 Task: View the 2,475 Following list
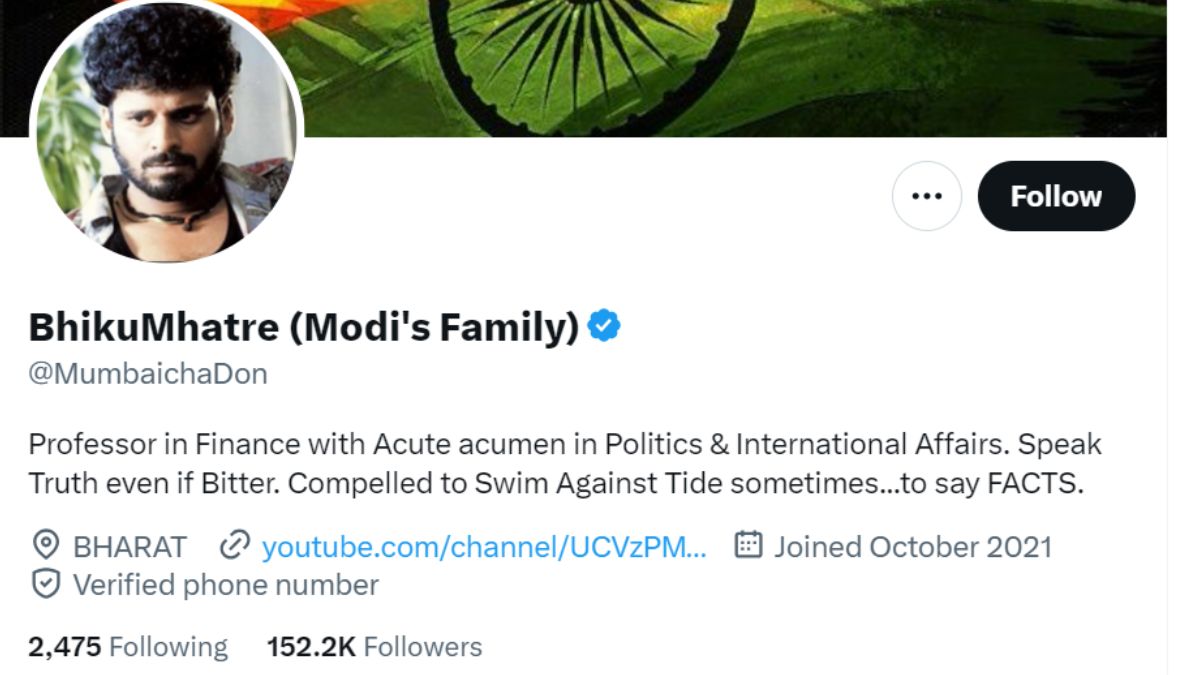[128, 647]
